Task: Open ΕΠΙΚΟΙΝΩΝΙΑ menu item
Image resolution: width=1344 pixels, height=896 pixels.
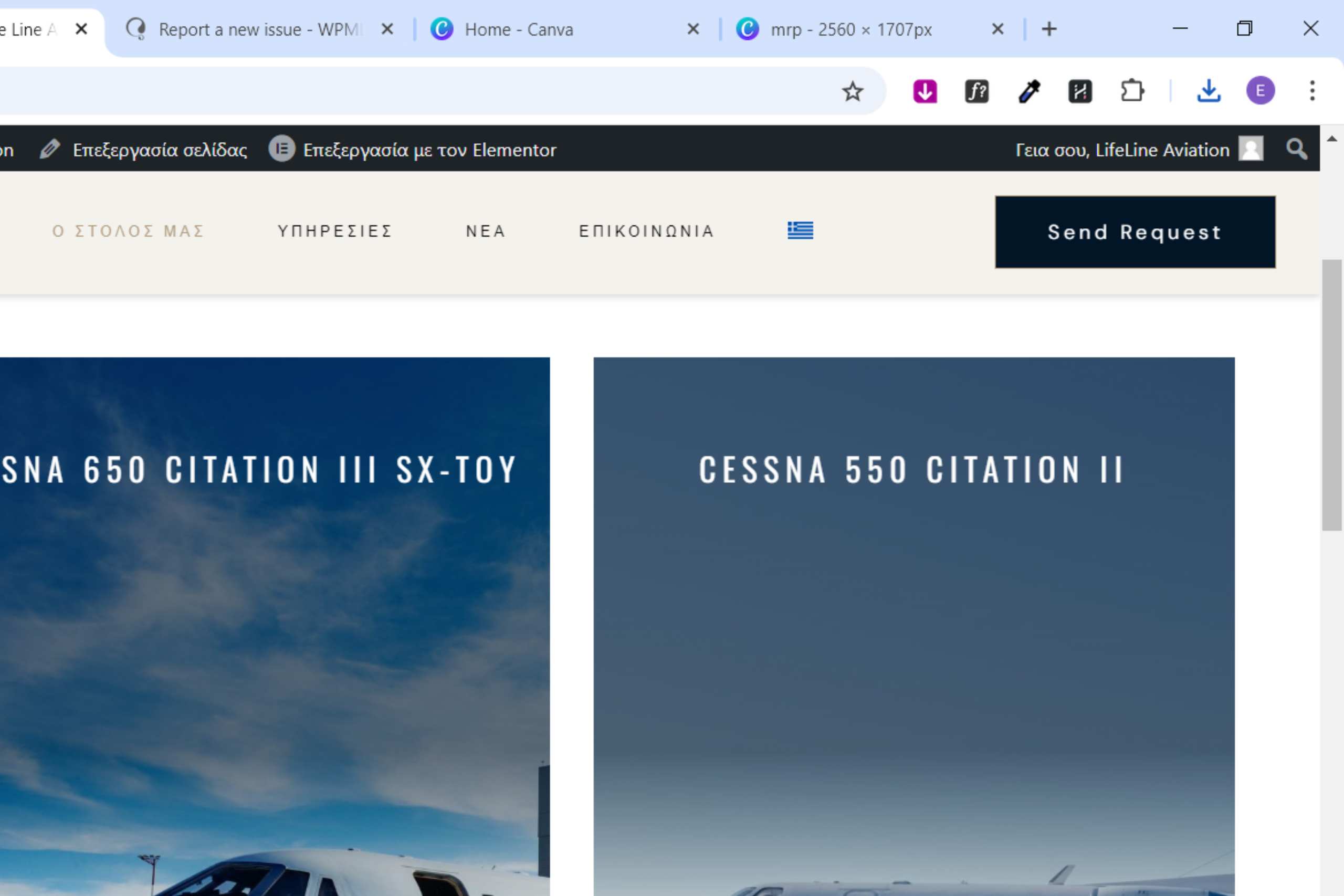Action: 646,231
